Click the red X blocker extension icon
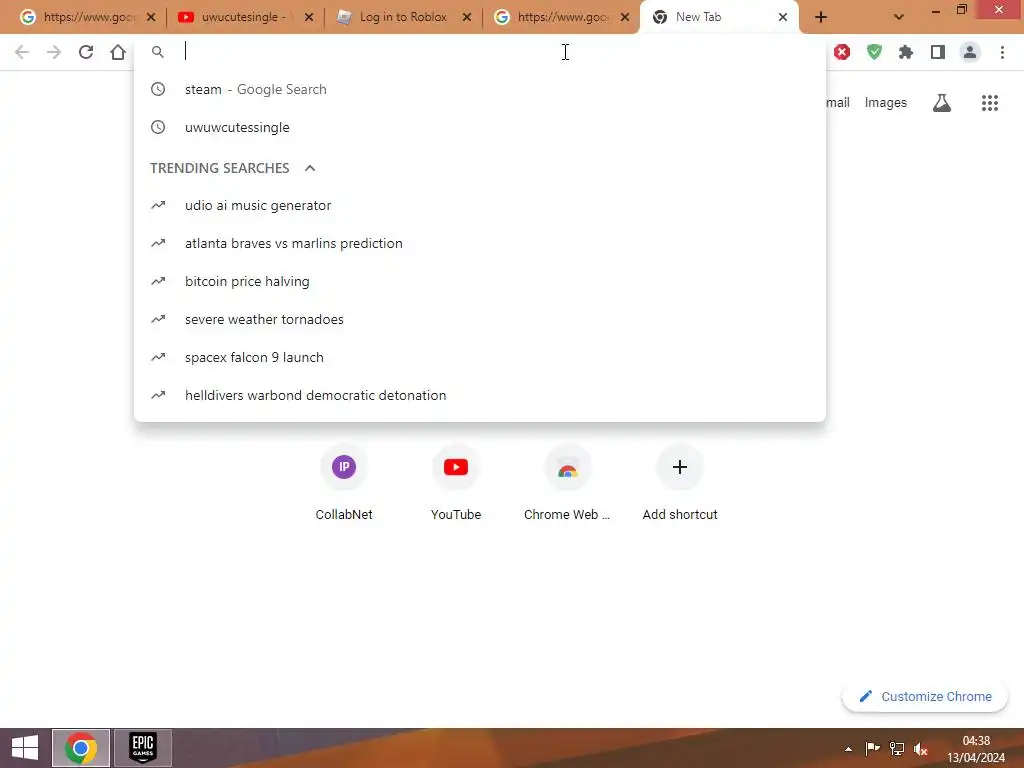This screenshot has width=1024, height=768. (842, 52)
